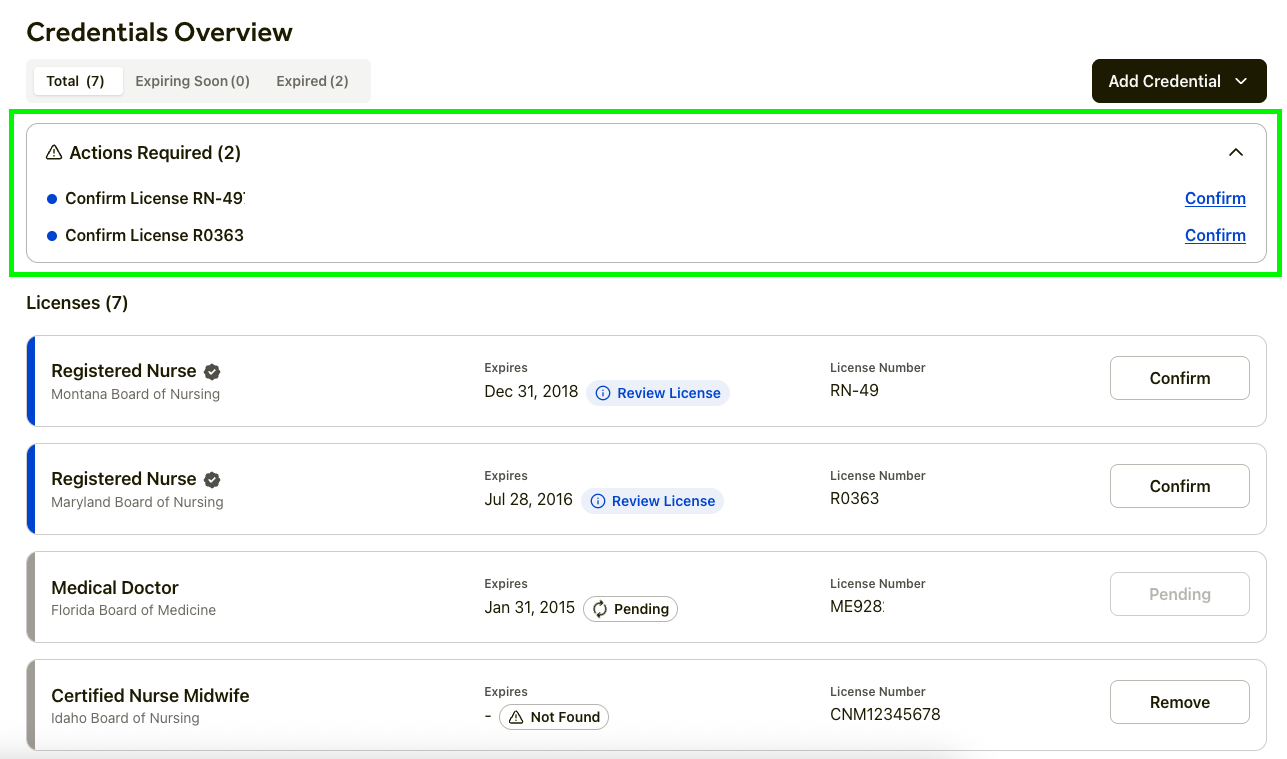Click blue bullet beside Confirm License RN-49
1287x759 pixels.
coord(52,199)
